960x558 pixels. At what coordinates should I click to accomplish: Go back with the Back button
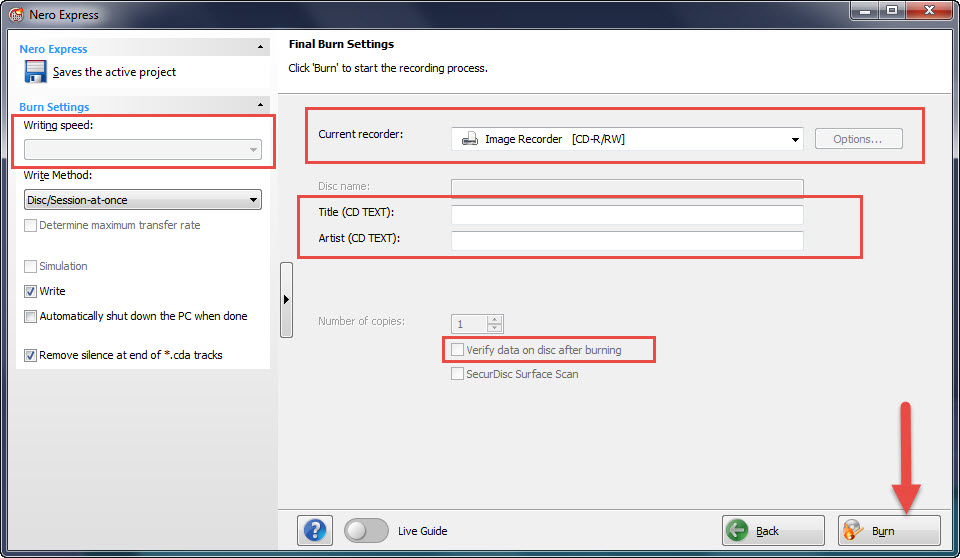point(773,530)
